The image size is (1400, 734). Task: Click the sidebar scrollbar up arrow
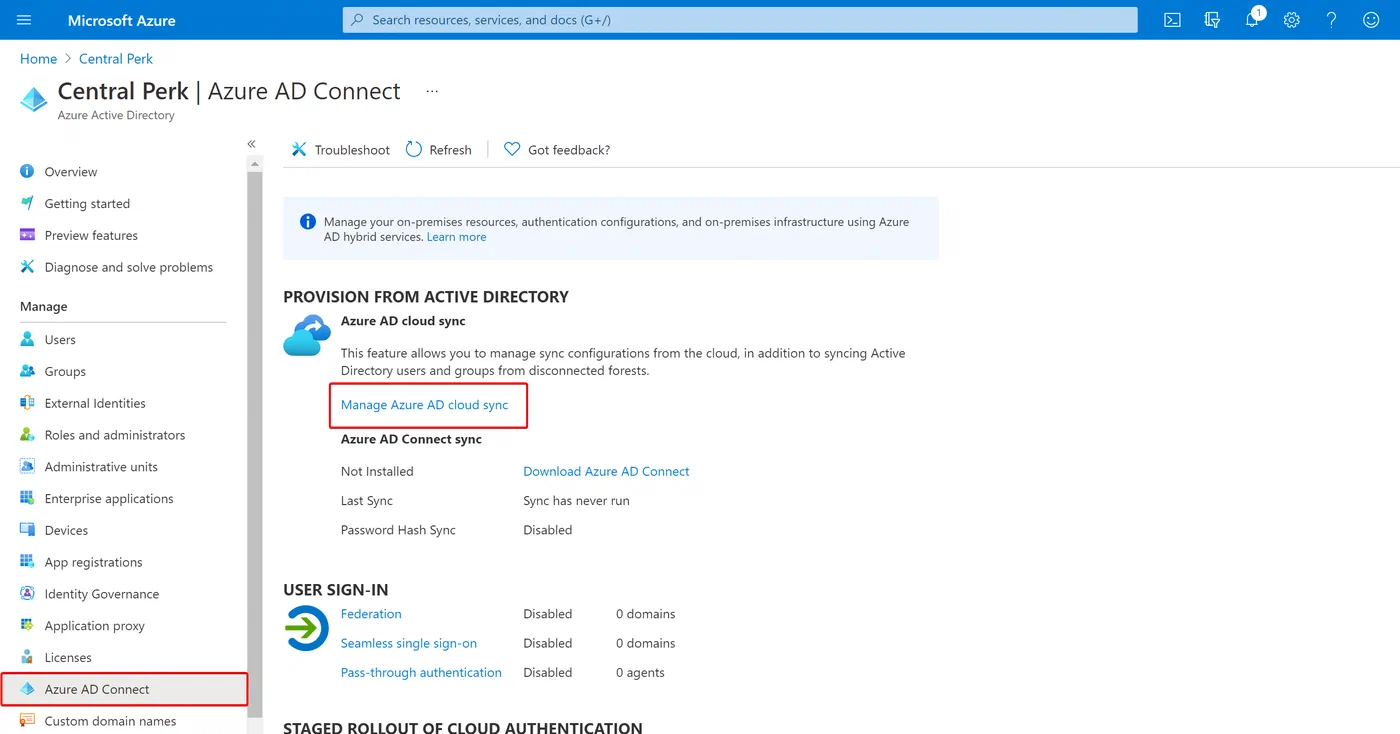coord(254,164)
